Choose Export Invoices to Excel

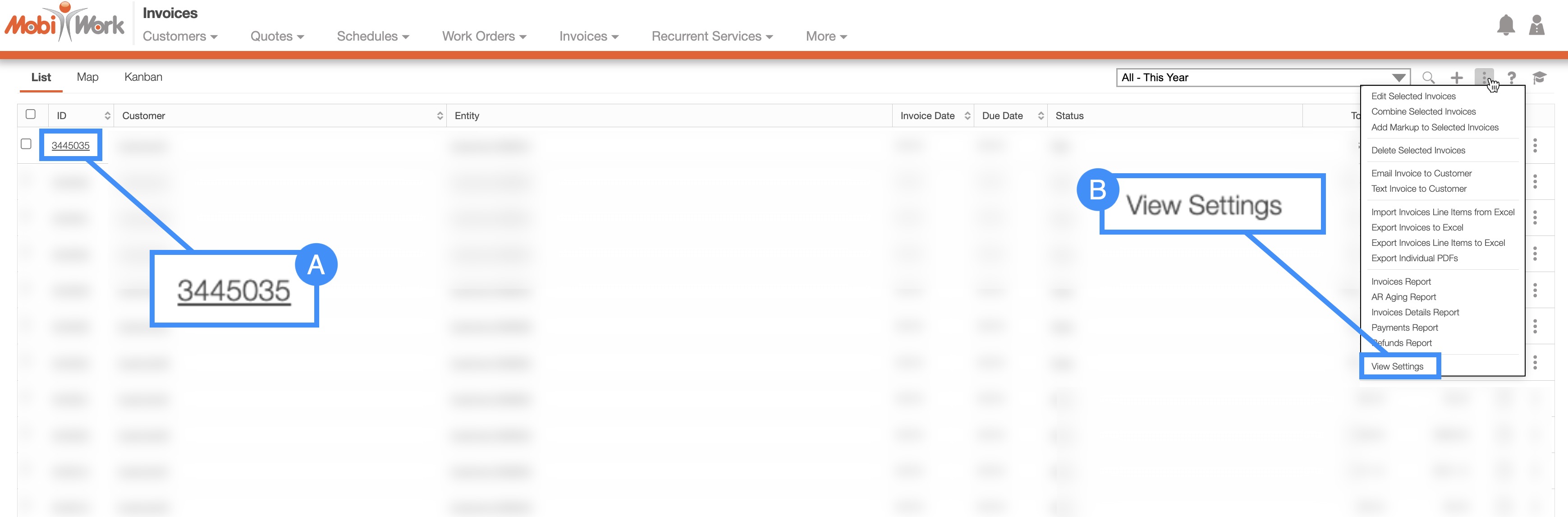click(1417, 227)
